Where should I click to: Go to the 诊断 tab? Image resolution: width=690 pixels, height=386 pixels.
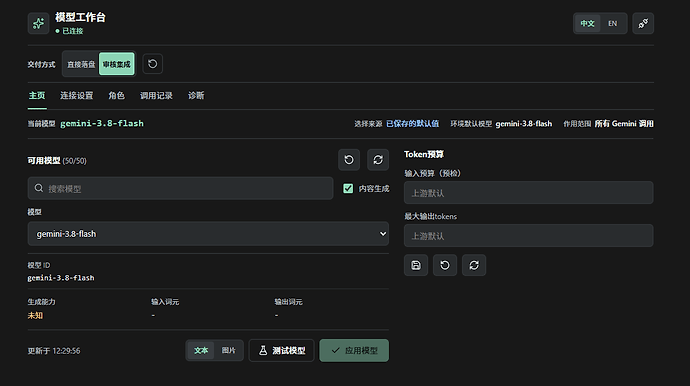(x=196, y=96)
